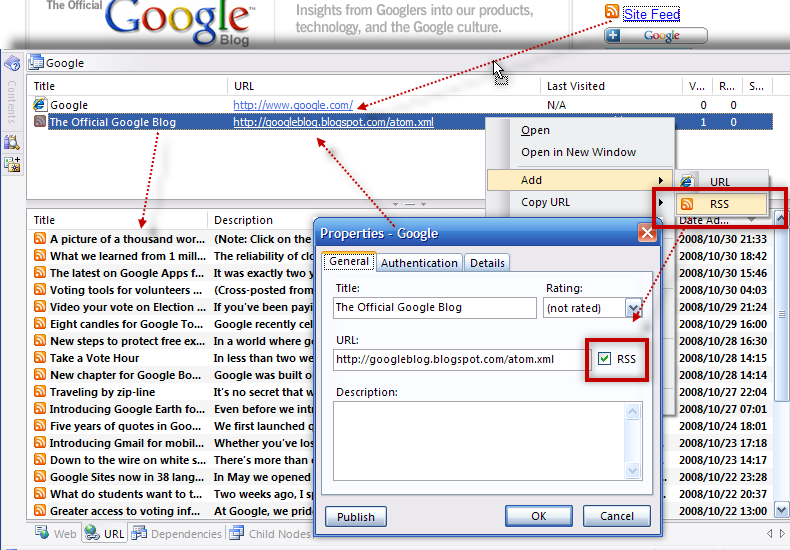Switch to the Child Nodes bottom tab
This screenshot has width=790, height=550.
point(270,533)
